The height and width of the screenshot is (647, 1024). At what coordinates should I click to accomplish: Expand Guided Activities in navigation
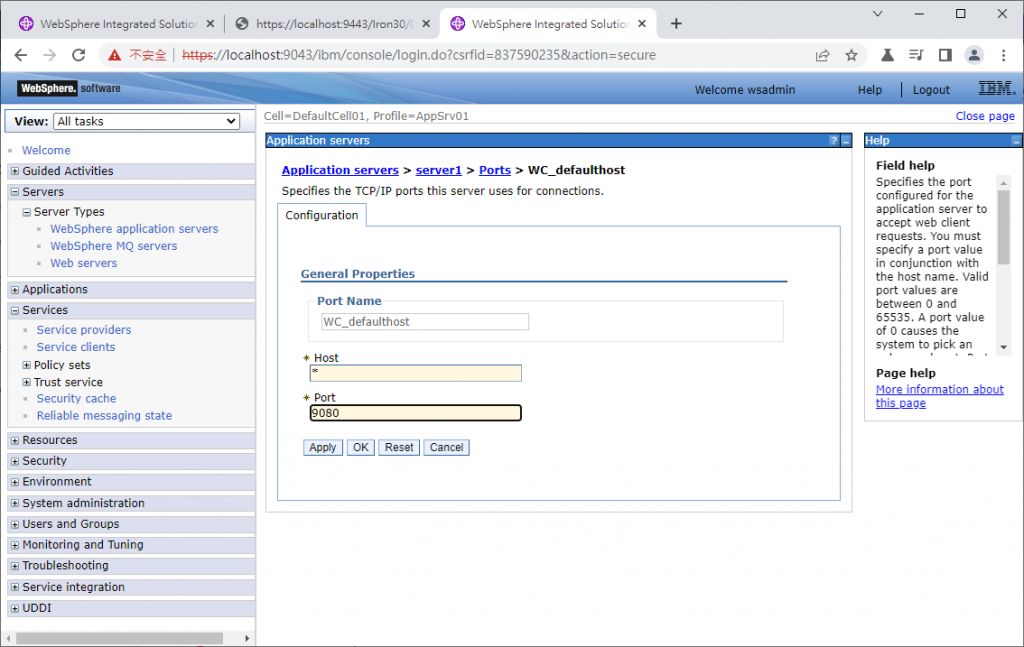15,171
